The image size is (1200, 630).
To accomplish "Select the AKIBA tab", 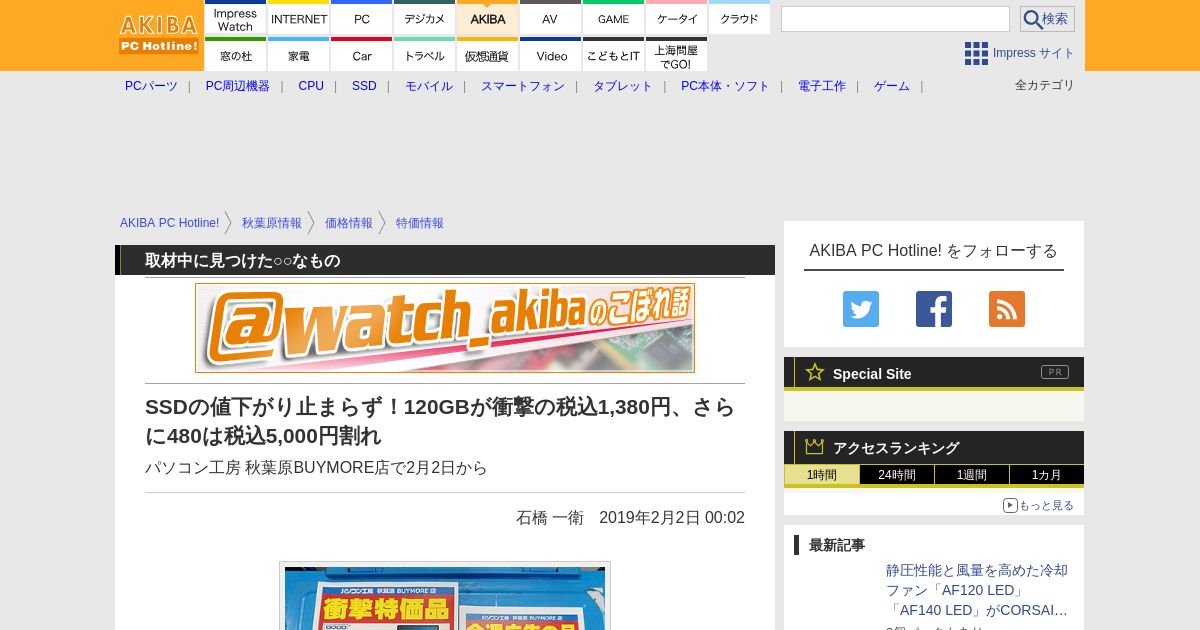I will 488,18.
